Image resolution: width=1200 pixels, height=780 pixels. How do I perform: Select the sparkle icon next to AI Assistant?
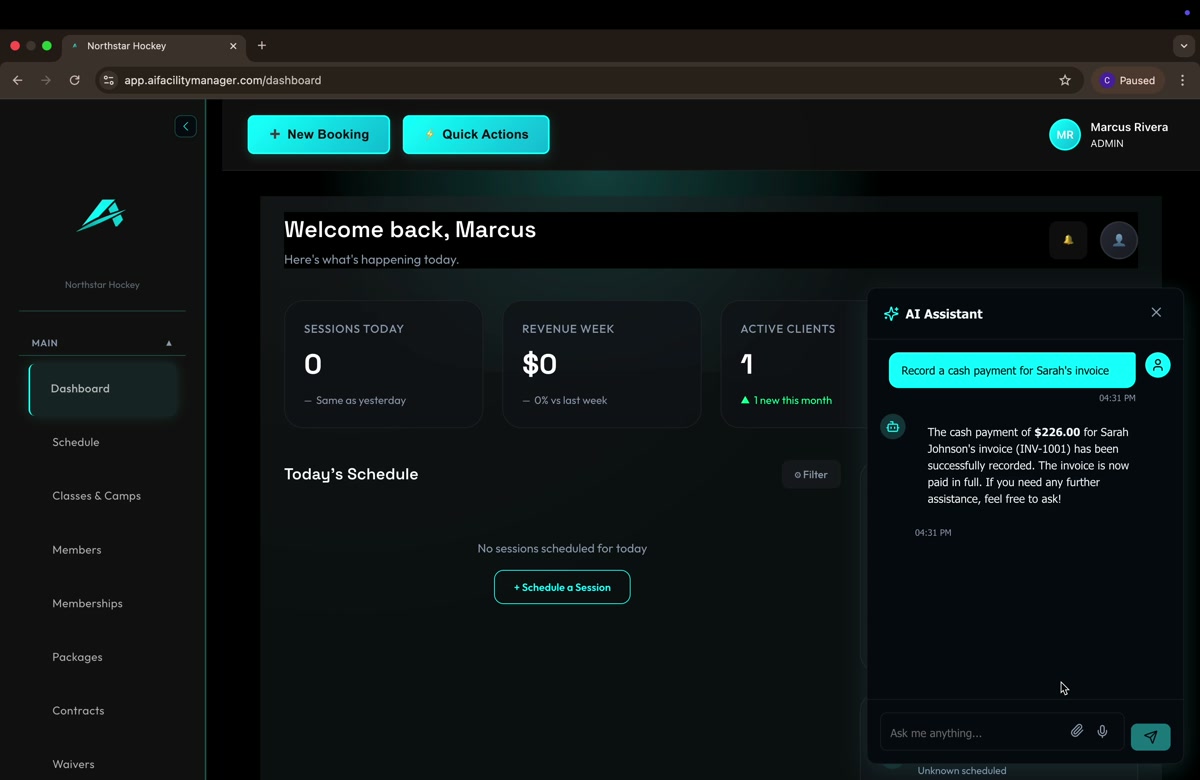889,313
